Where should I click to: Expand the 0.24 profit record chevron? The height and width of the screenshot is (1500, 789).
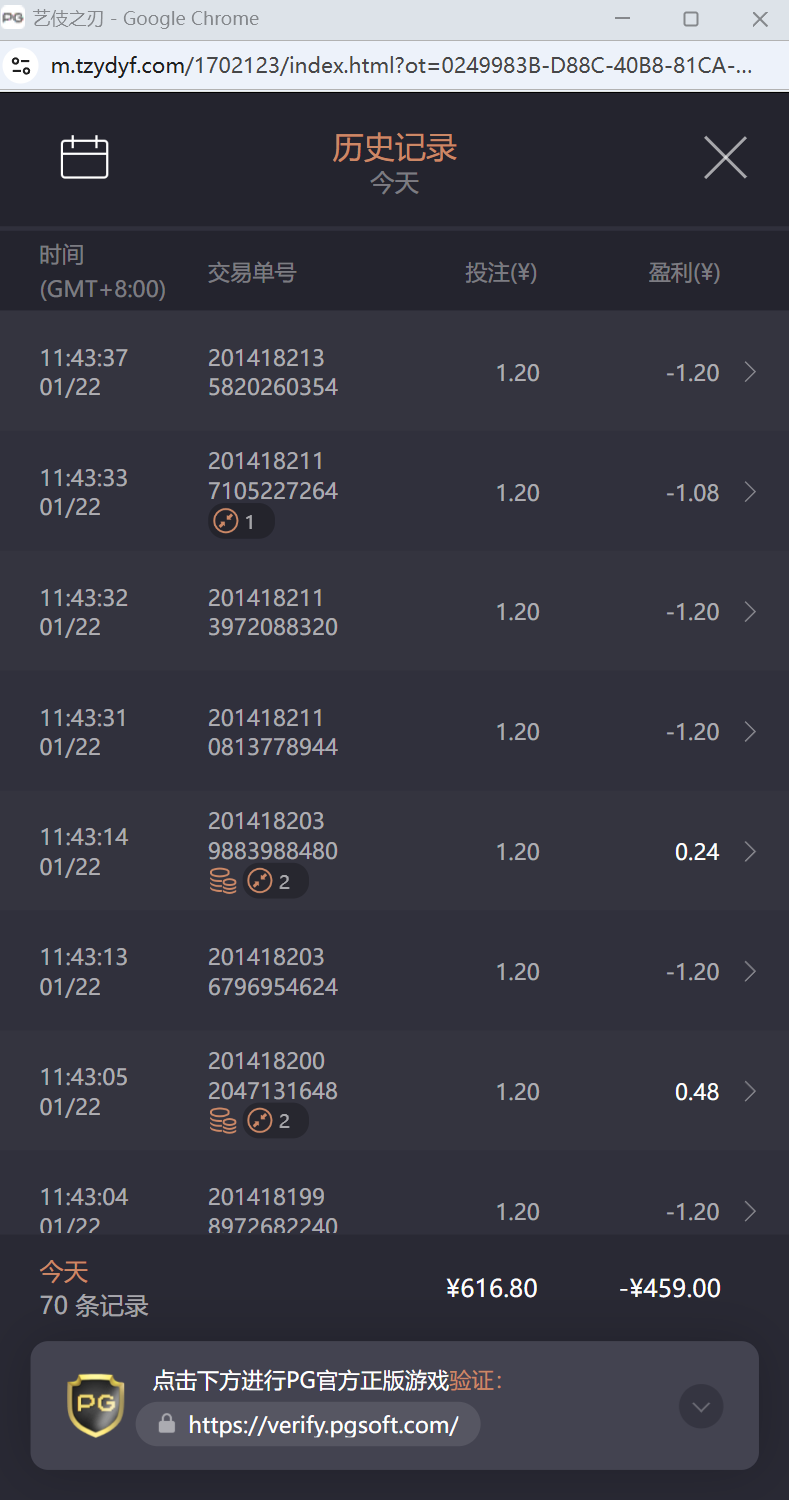coord(750,852)
